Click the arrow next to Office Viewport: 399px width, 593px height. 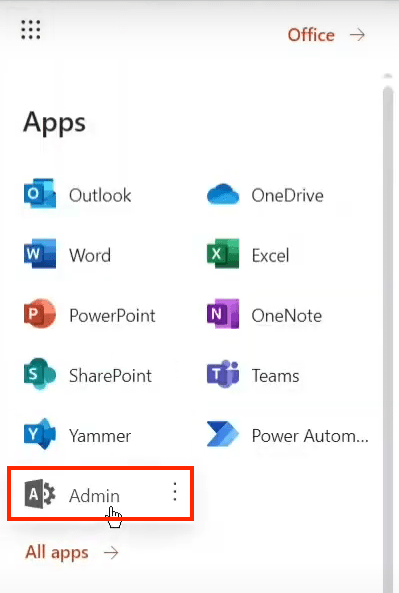(357, 35)
